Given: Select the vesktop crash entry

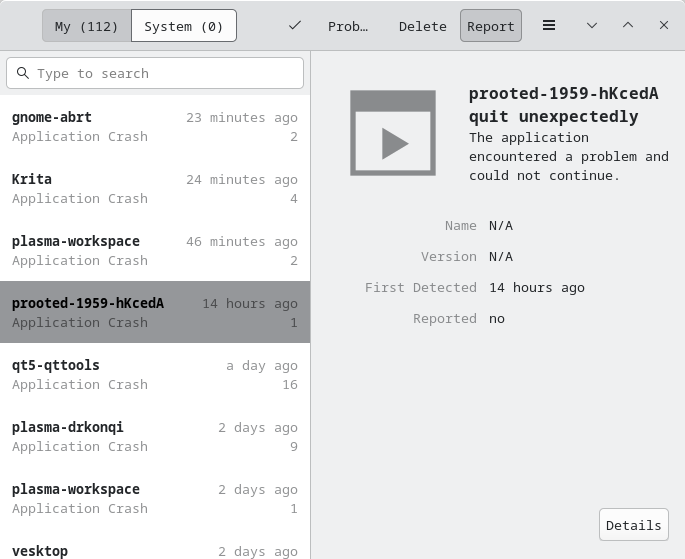Looking at the screenshot, I should coord(155,548).
